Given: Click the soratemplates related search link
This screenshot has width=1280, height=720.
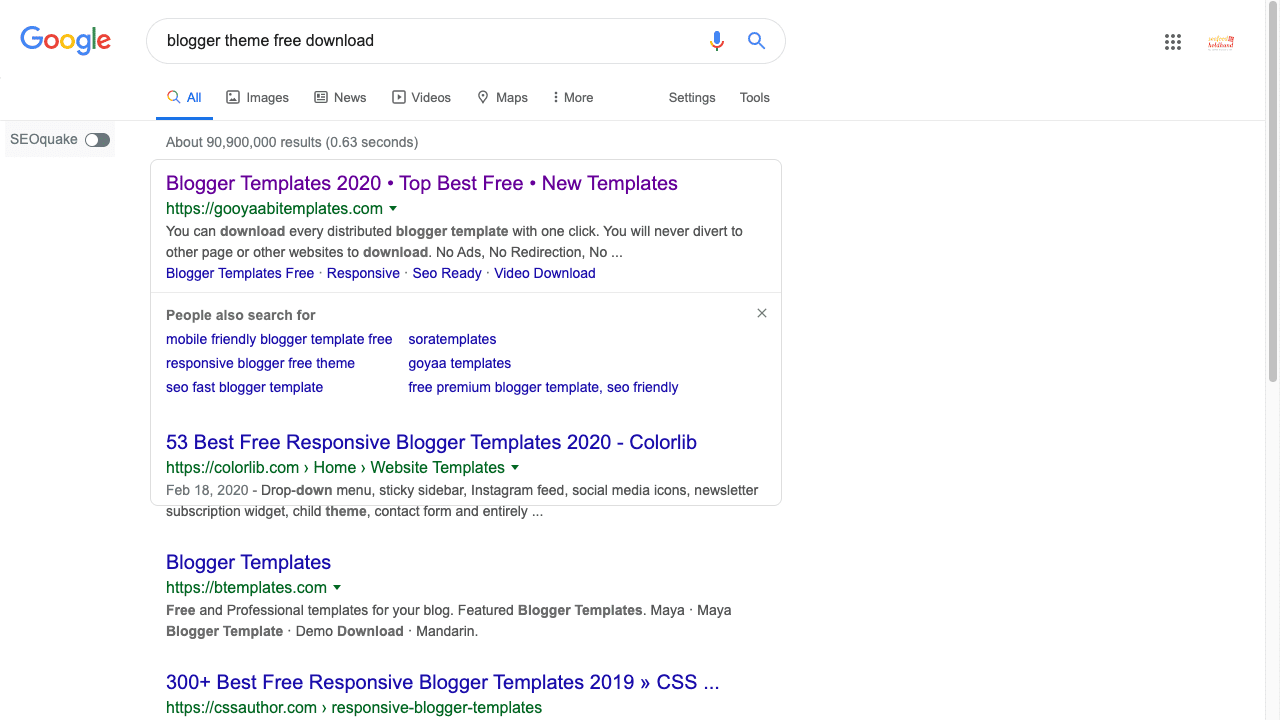Looking at the screenshot, I should point(452,339).
